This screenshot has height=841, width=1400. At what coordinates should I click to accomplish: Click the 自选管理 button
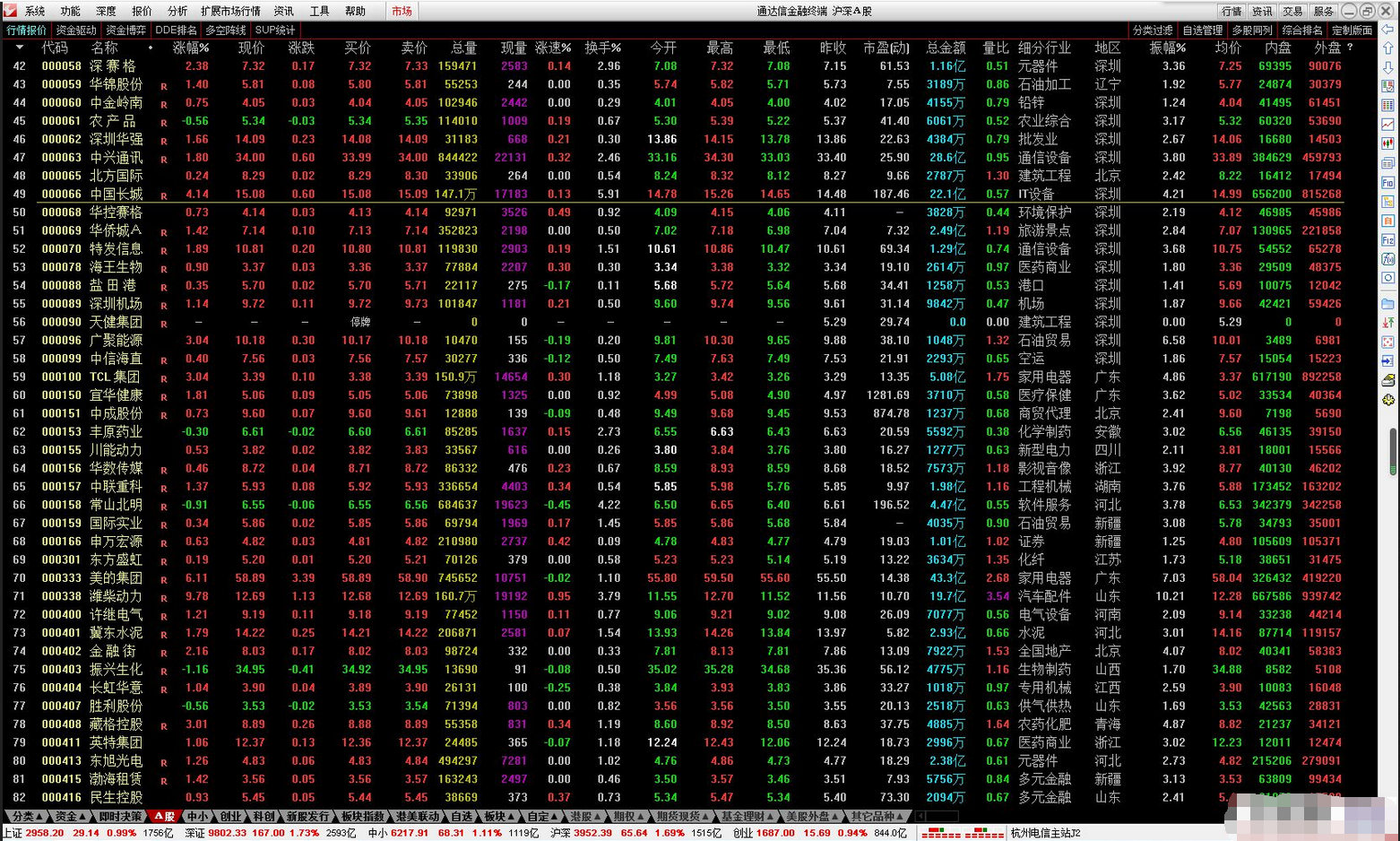(1203, 30)
